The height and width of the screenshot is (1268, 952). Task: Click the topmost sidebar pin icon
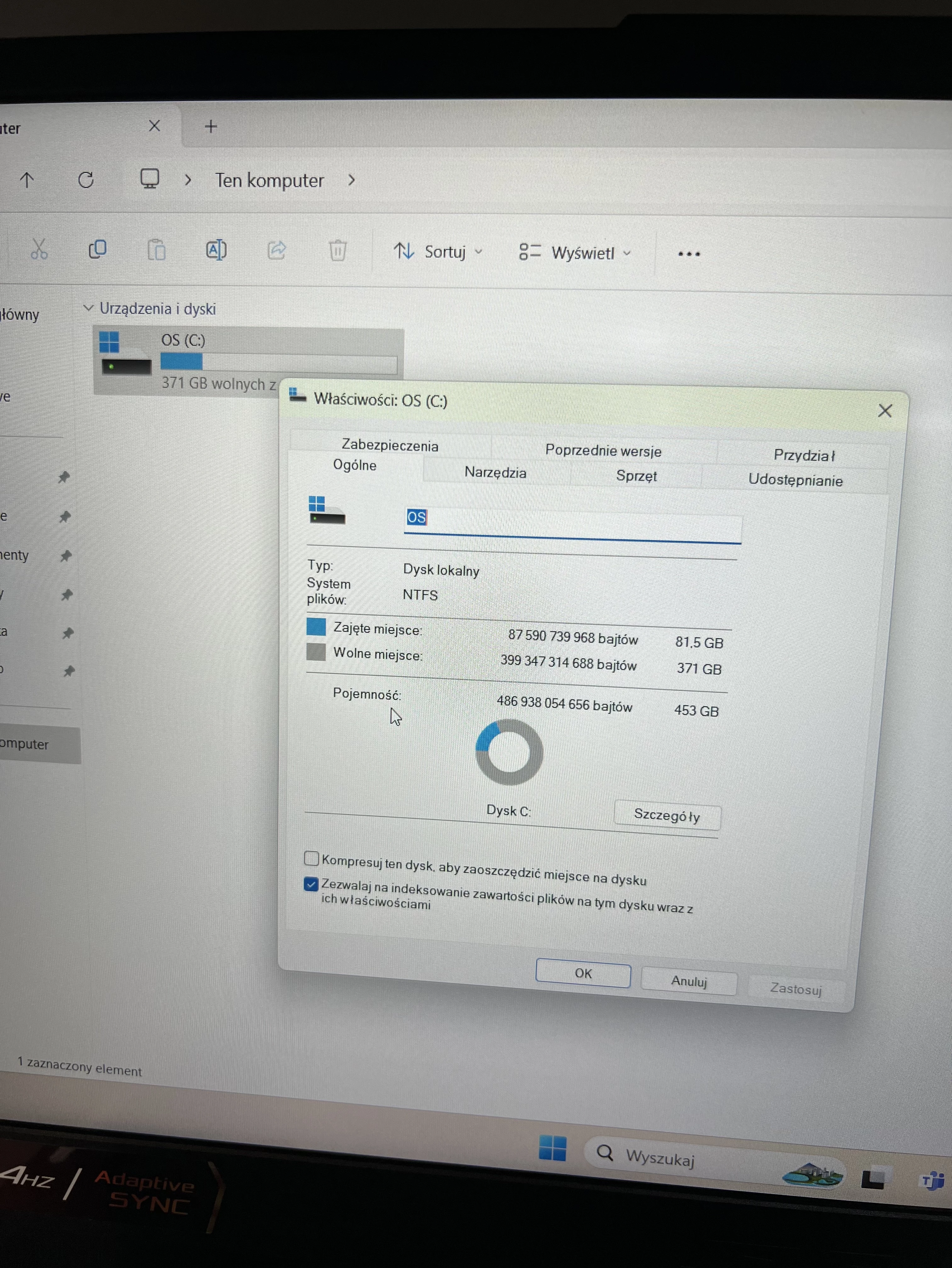64,477
